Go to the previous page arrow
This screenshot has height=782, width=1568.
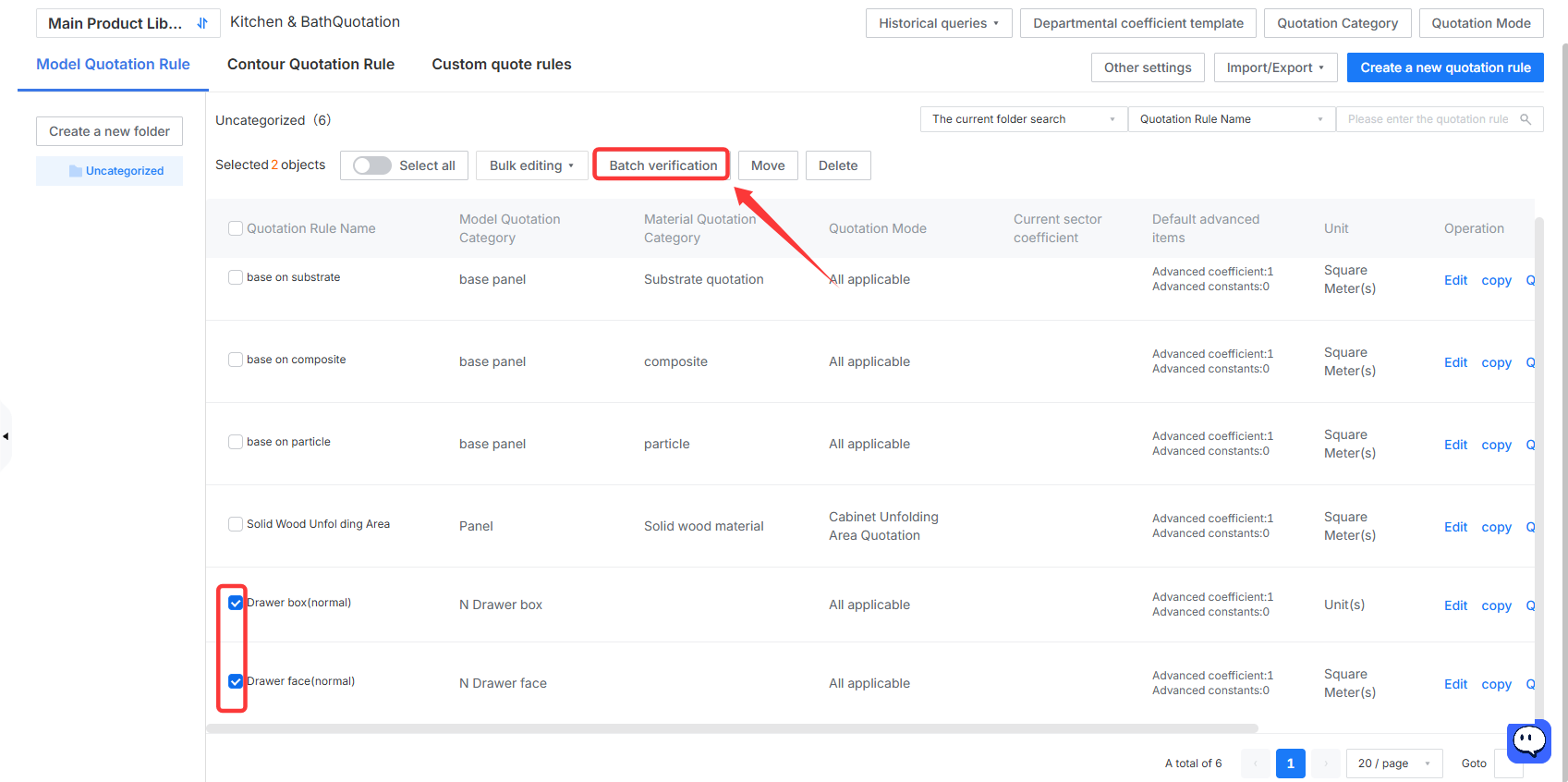click(x=1256, y=764)
